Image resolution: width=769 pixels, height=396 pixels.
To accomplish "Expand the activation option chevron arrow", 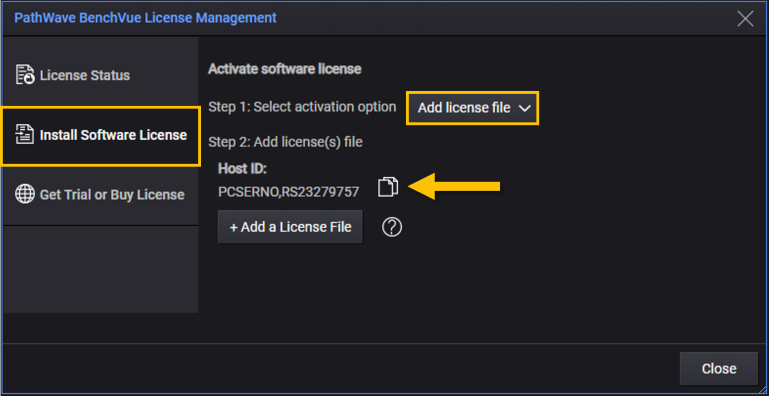I will pyautogui.click(x=525, y=108).
